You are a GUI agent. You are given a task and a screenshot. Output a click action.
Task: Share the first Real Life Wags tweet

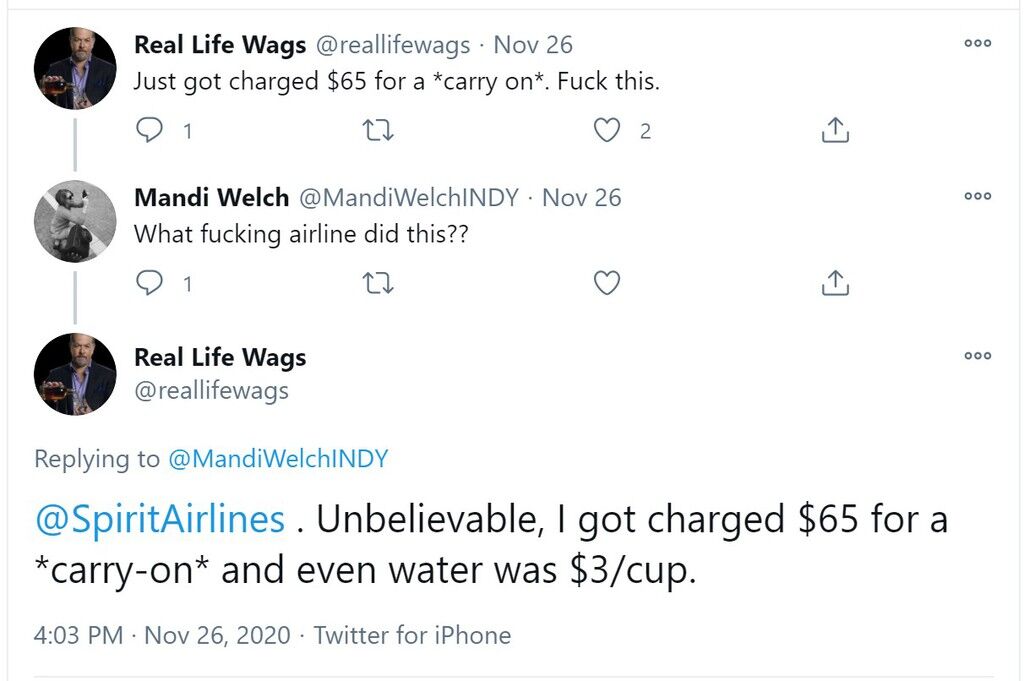point(835,130)
